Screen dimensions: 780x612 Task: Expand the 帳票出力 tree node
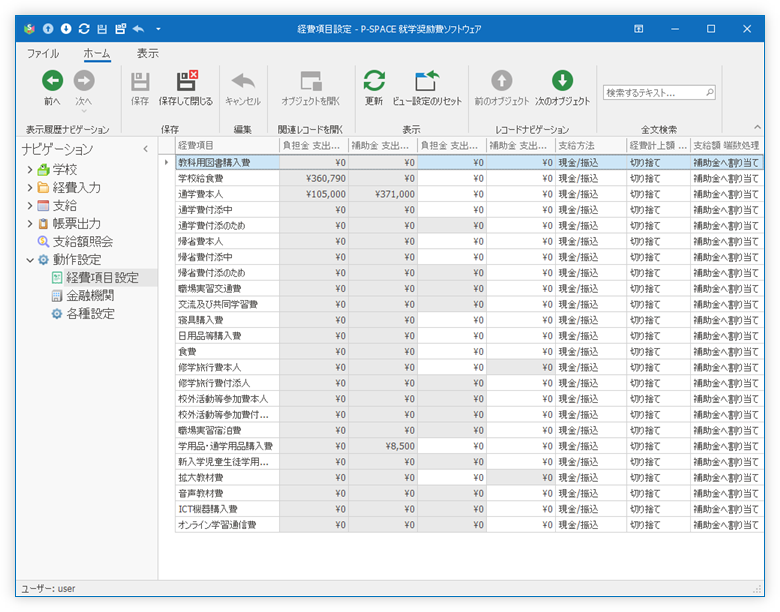pos(30,224)
